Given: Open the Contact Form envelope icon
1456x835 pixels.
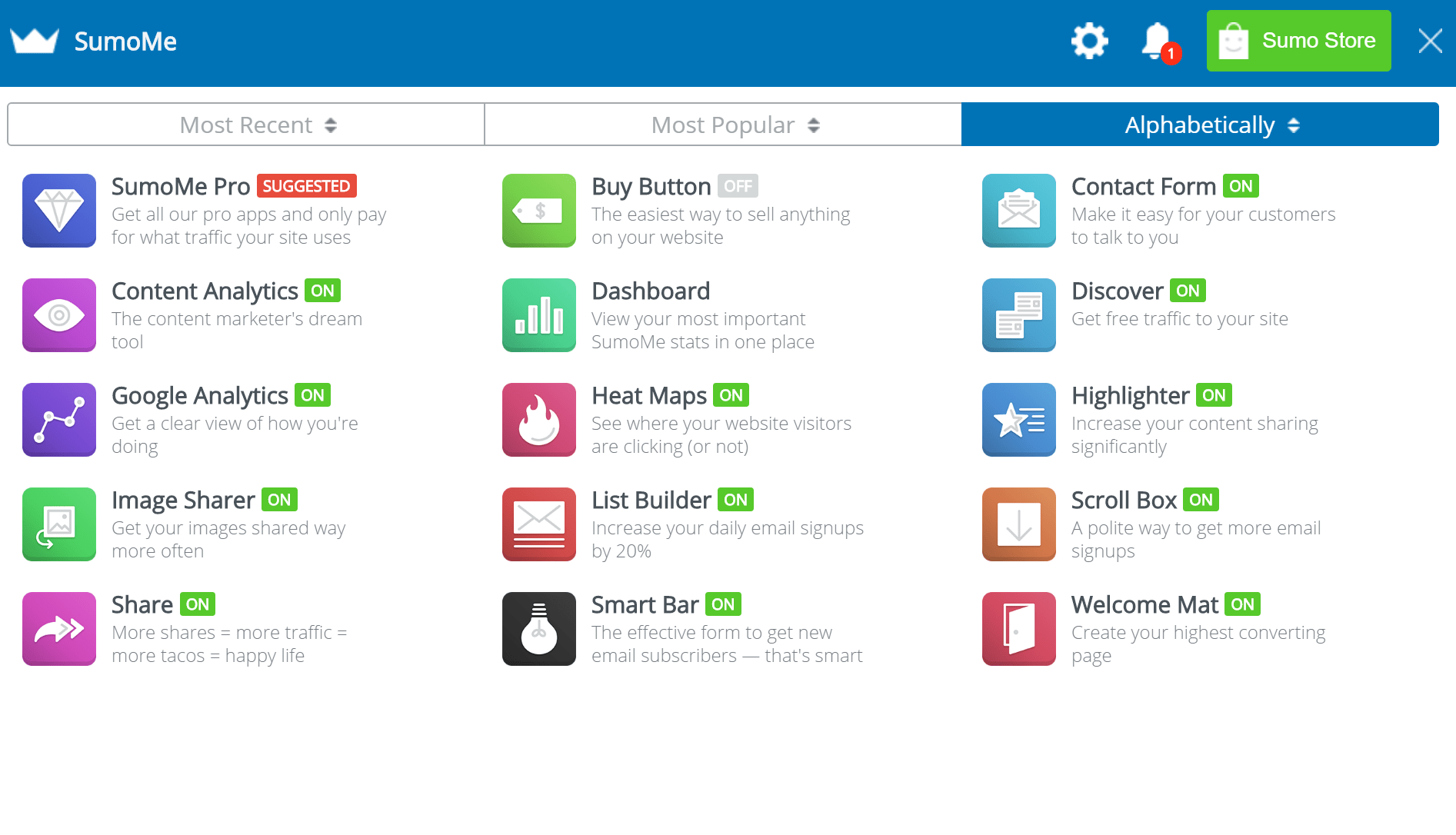Looking at the screenshot, I should (x=1019, y=211).
